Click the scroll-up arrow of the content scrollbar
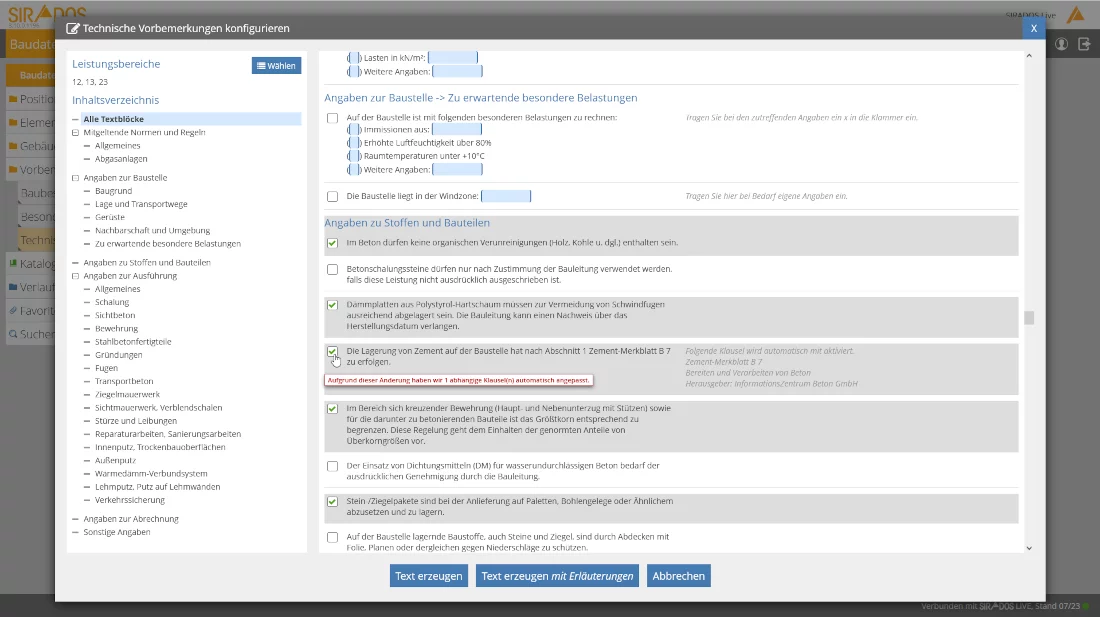 1029,56
